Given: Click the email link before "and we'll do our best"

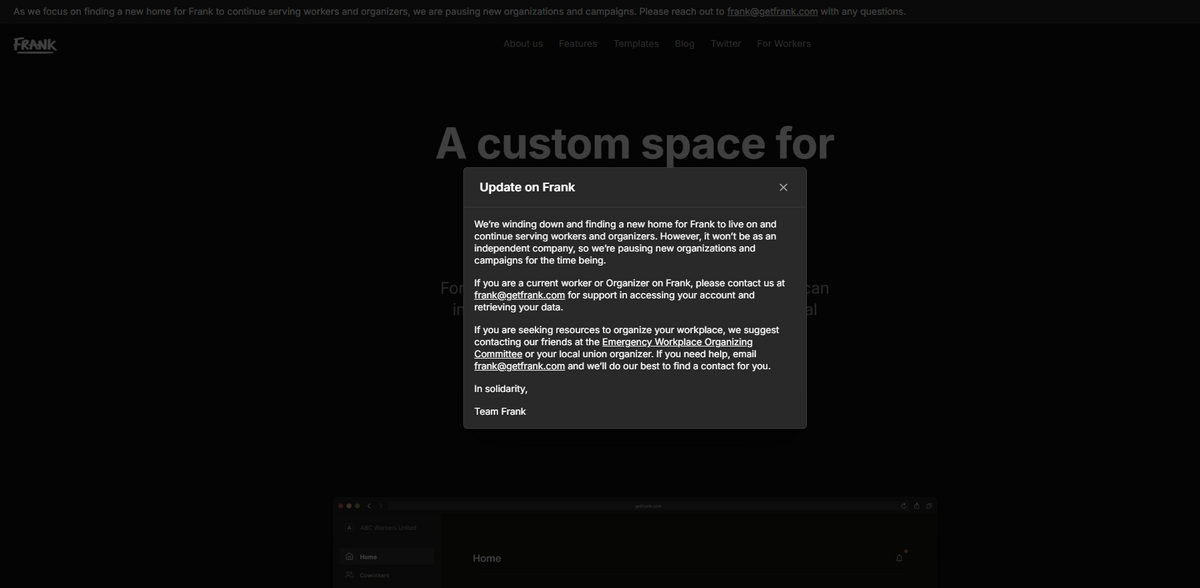Looking at the screenshot, I should (x=520, y=366).
